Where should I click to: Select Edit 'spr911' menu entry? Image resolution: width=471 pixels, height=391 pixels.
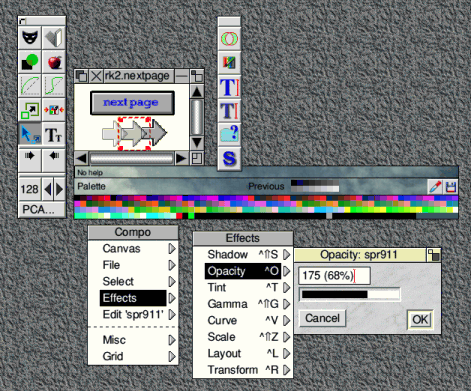coord(133,314)
